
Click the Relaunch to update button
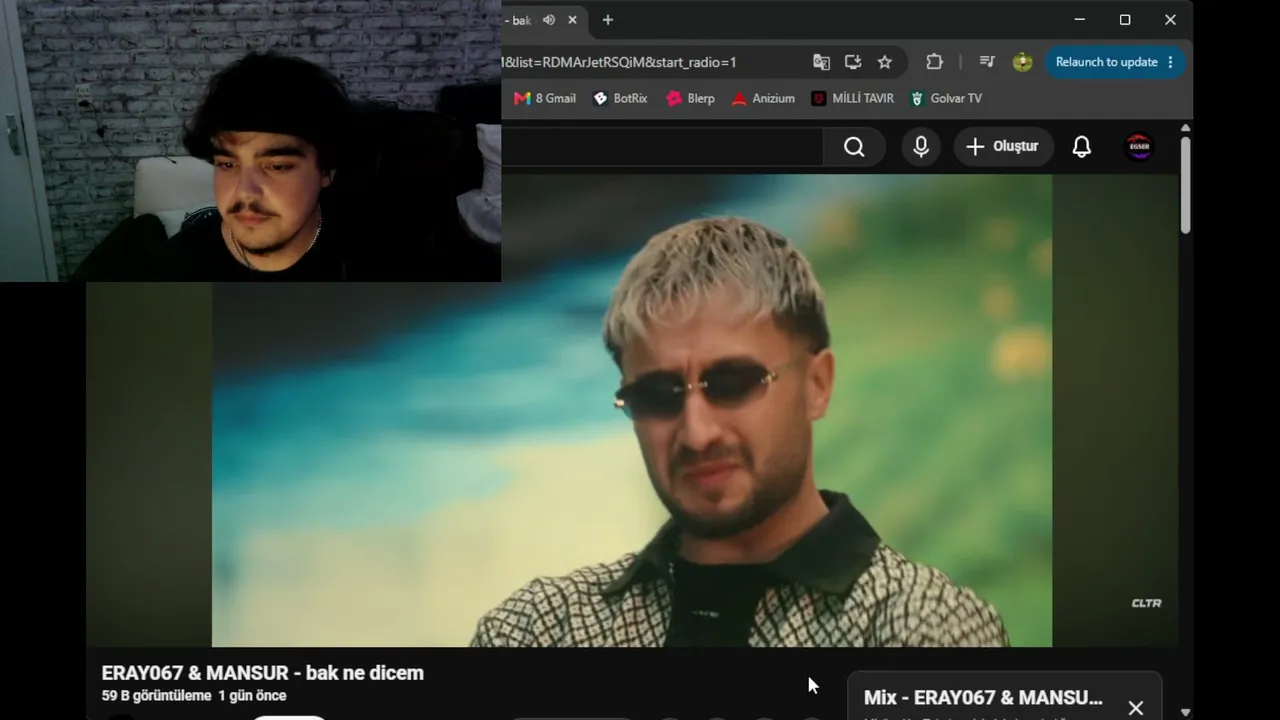pyautogui.click(x=1106, y=62)
